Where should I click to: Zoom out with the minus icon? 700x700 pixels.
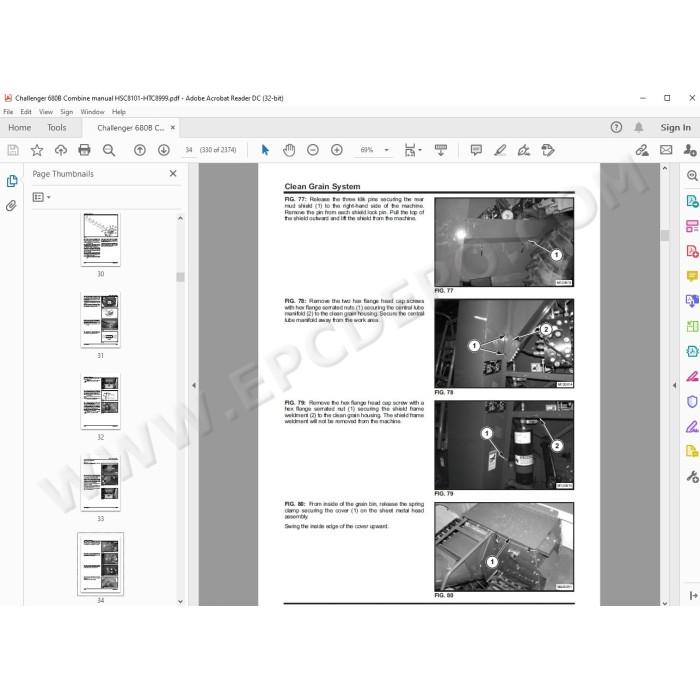coord(313,150)
